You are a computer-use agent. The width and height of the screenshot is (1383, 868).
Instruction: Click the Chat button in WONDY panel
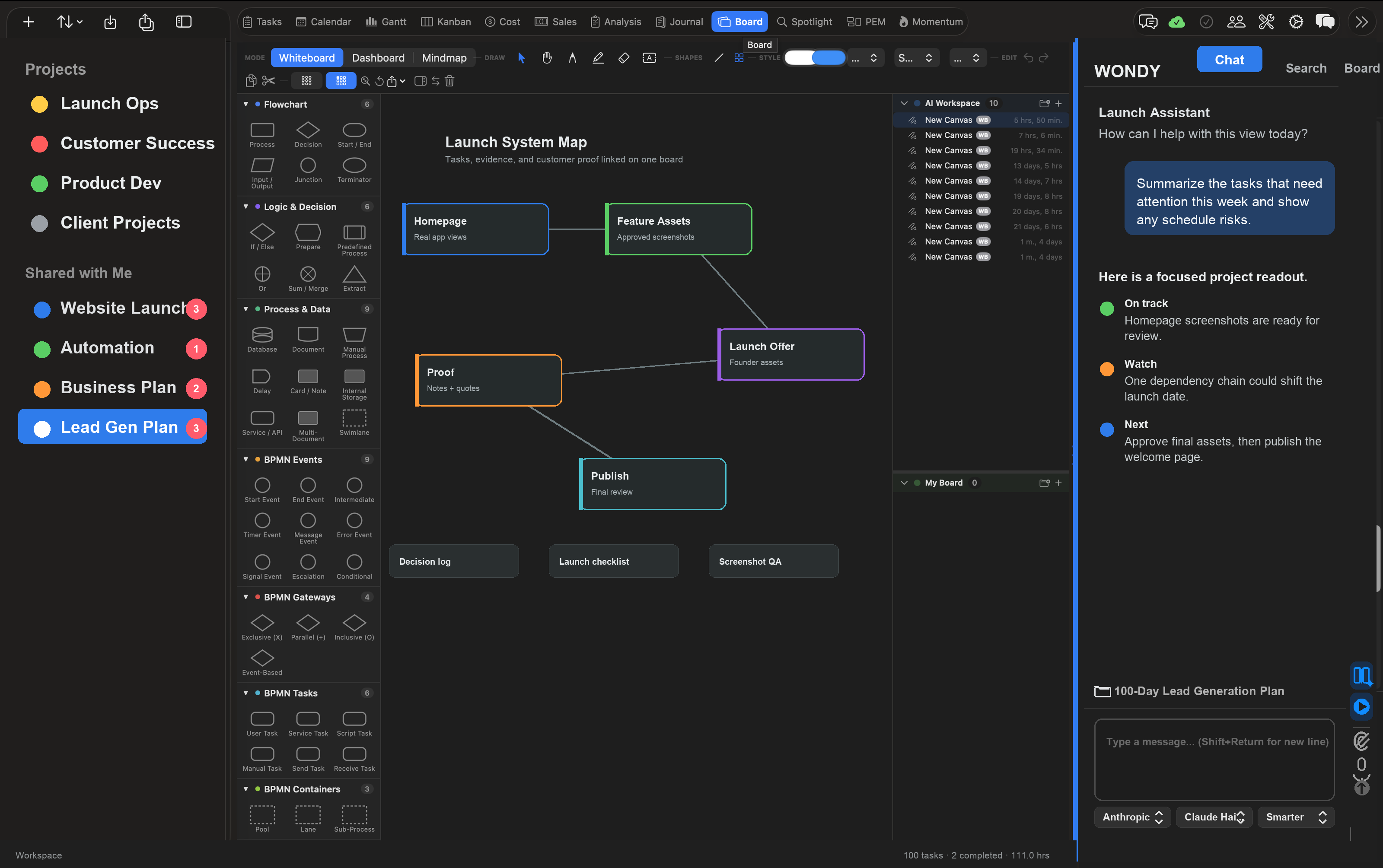[1229, 60]
